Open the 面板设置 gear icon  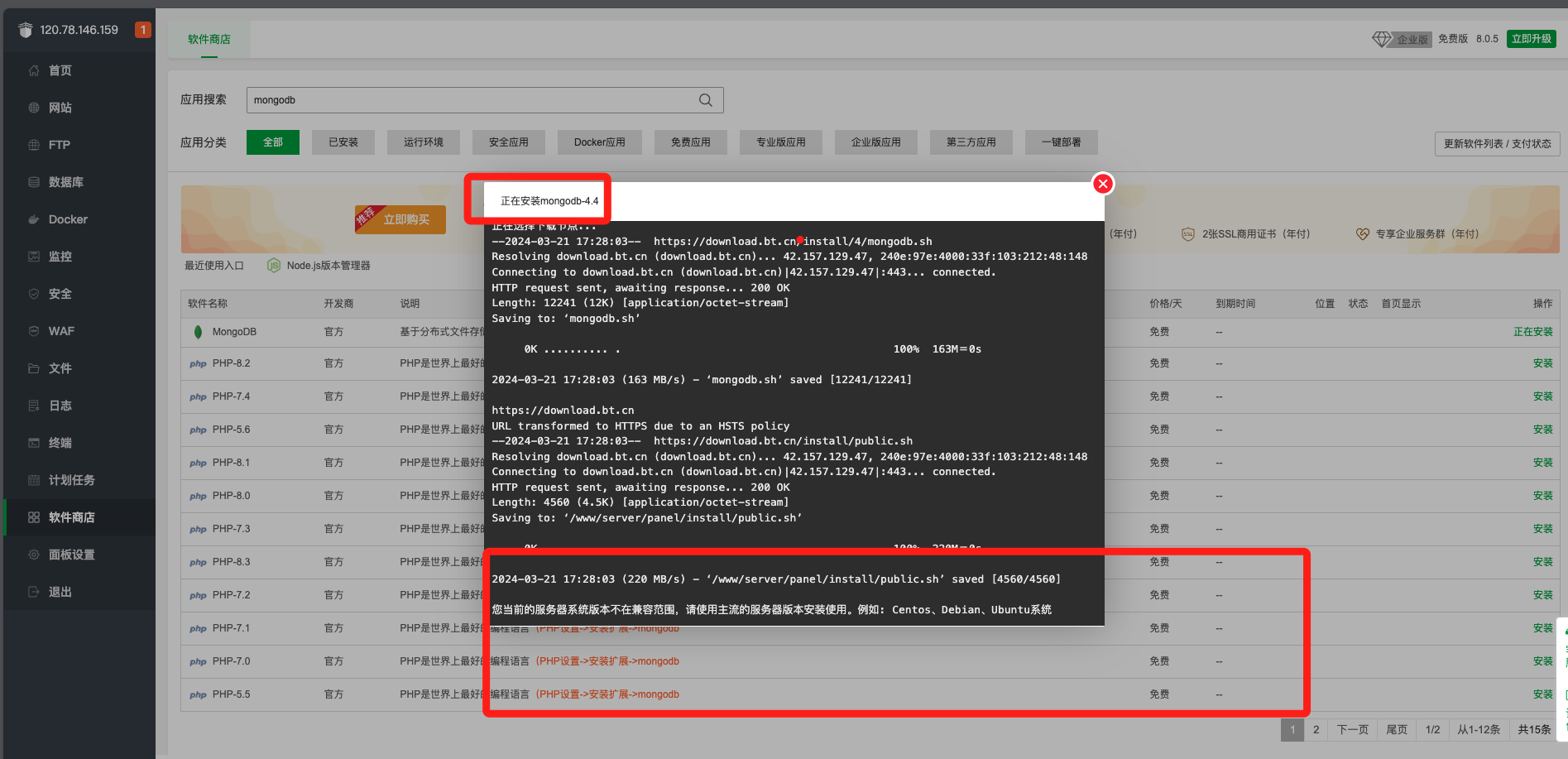pos(34,555)
